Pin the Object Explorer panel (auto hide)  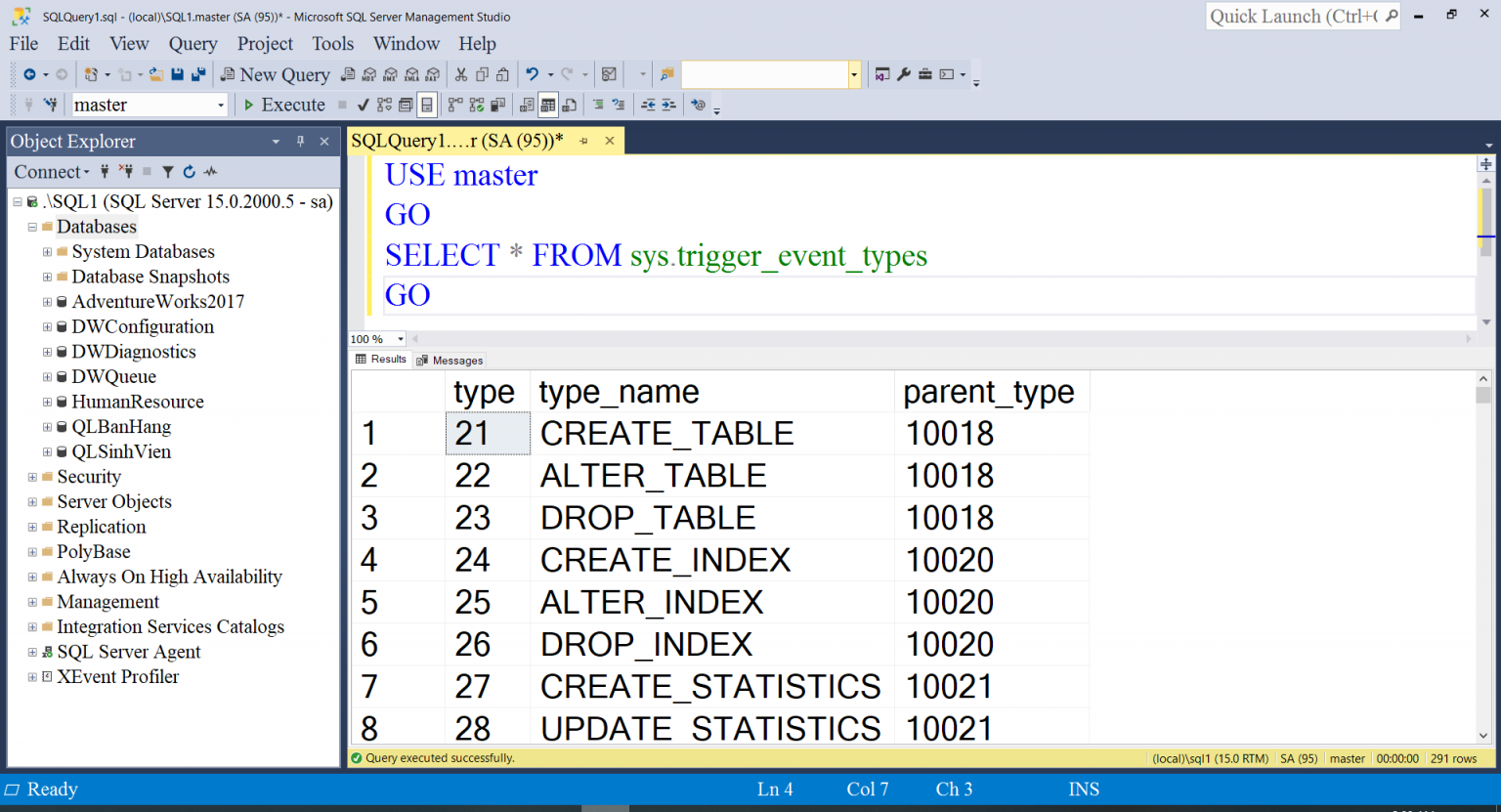(x=300, y=142)
